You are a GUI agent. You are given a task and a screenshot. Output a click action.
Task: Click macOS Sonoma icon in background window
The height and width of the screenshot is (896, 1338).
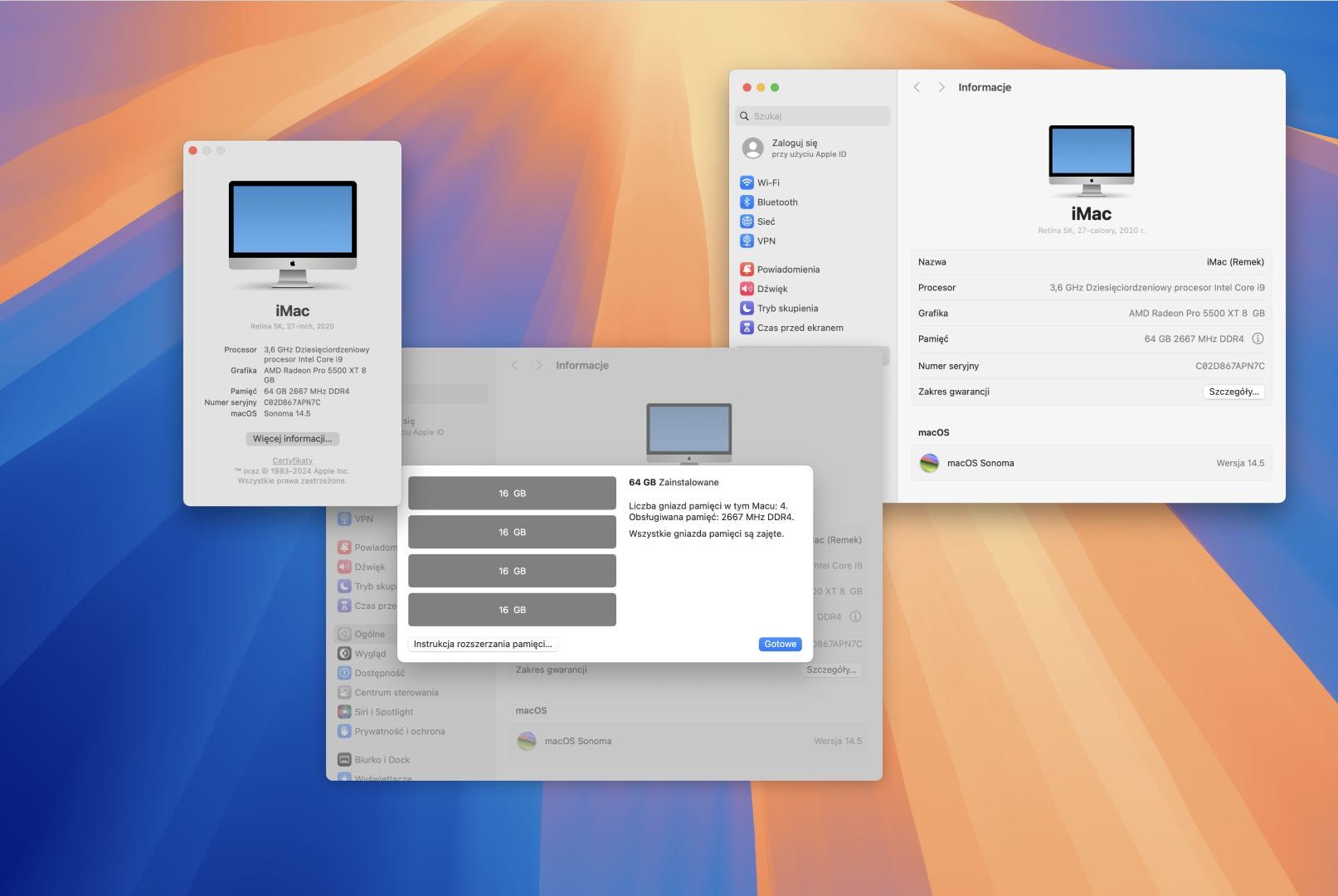[527, 741]
